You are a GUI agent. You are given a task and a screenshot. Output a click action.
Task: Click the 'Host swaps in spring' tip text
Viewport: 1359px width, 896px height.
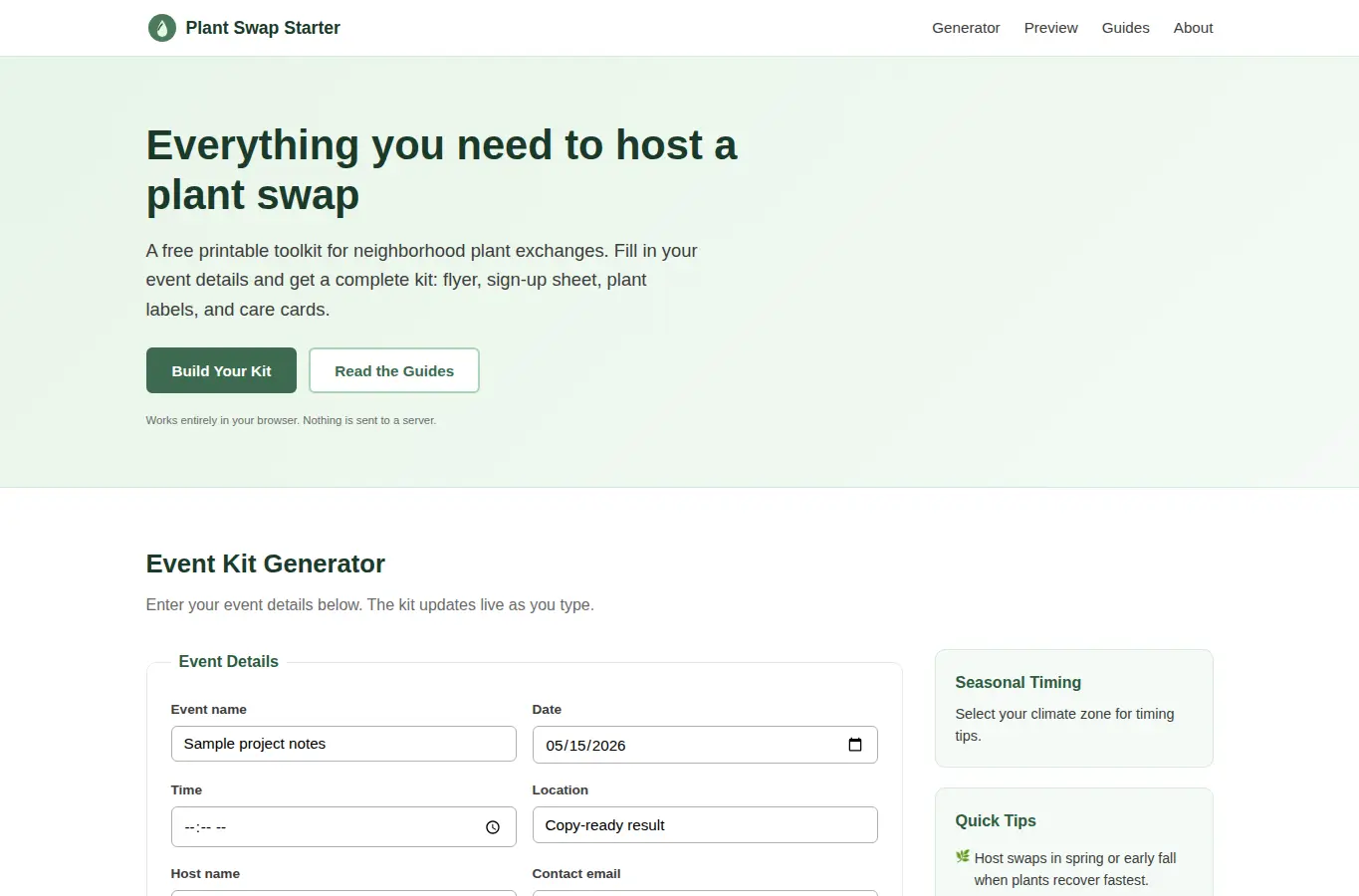click(1075, 869)
